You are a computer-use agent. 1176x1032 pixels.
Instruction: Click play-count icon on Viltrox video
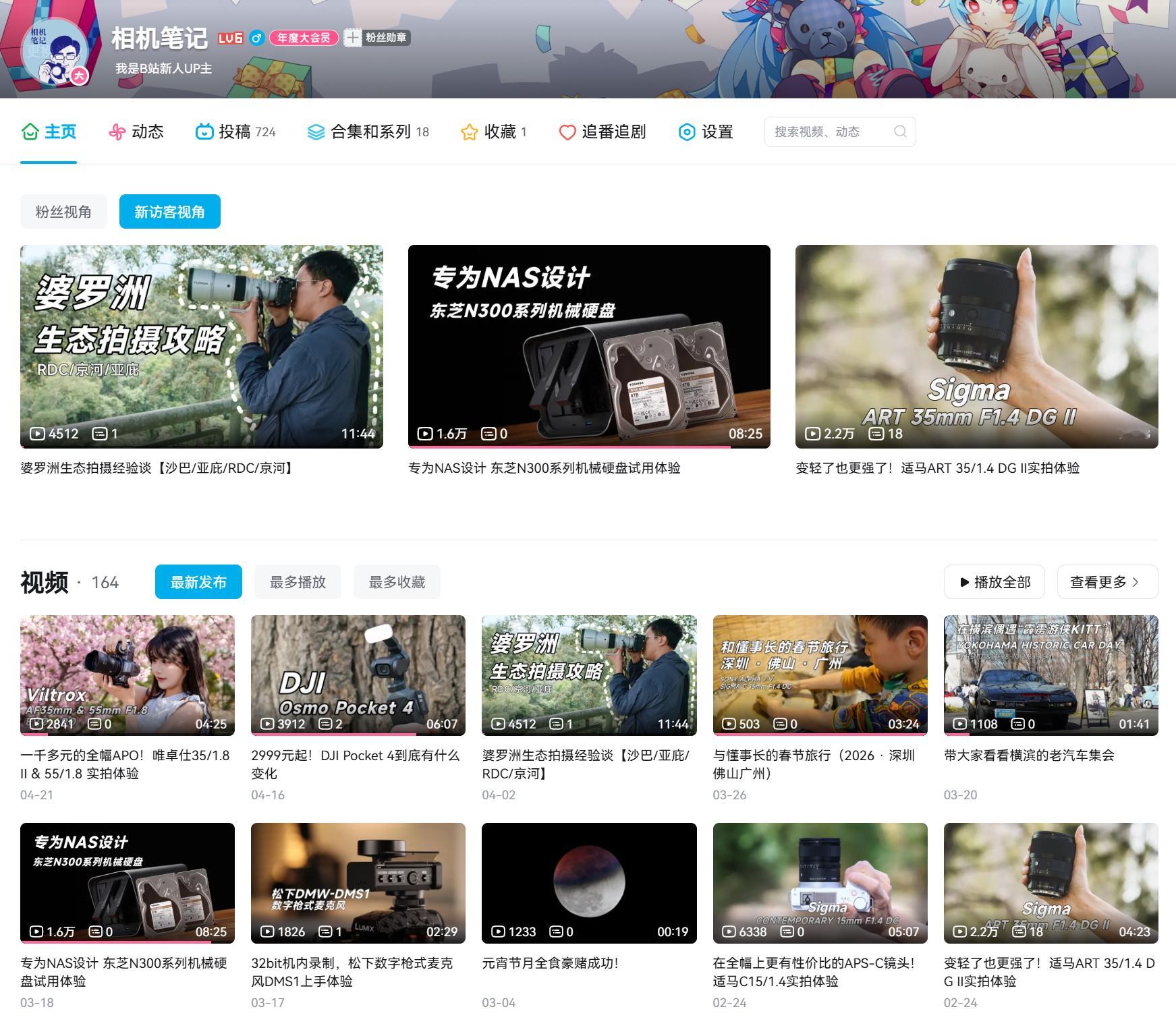point(36,724)
